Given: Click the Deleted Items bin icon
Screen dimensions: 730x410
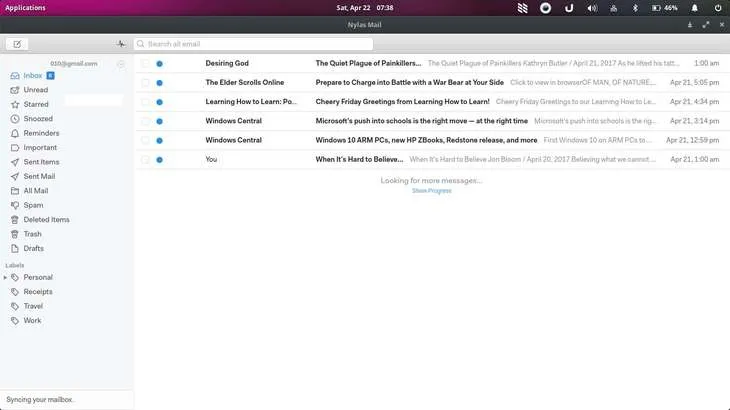Looking at the screenshot, I should [x=15, y=220].
